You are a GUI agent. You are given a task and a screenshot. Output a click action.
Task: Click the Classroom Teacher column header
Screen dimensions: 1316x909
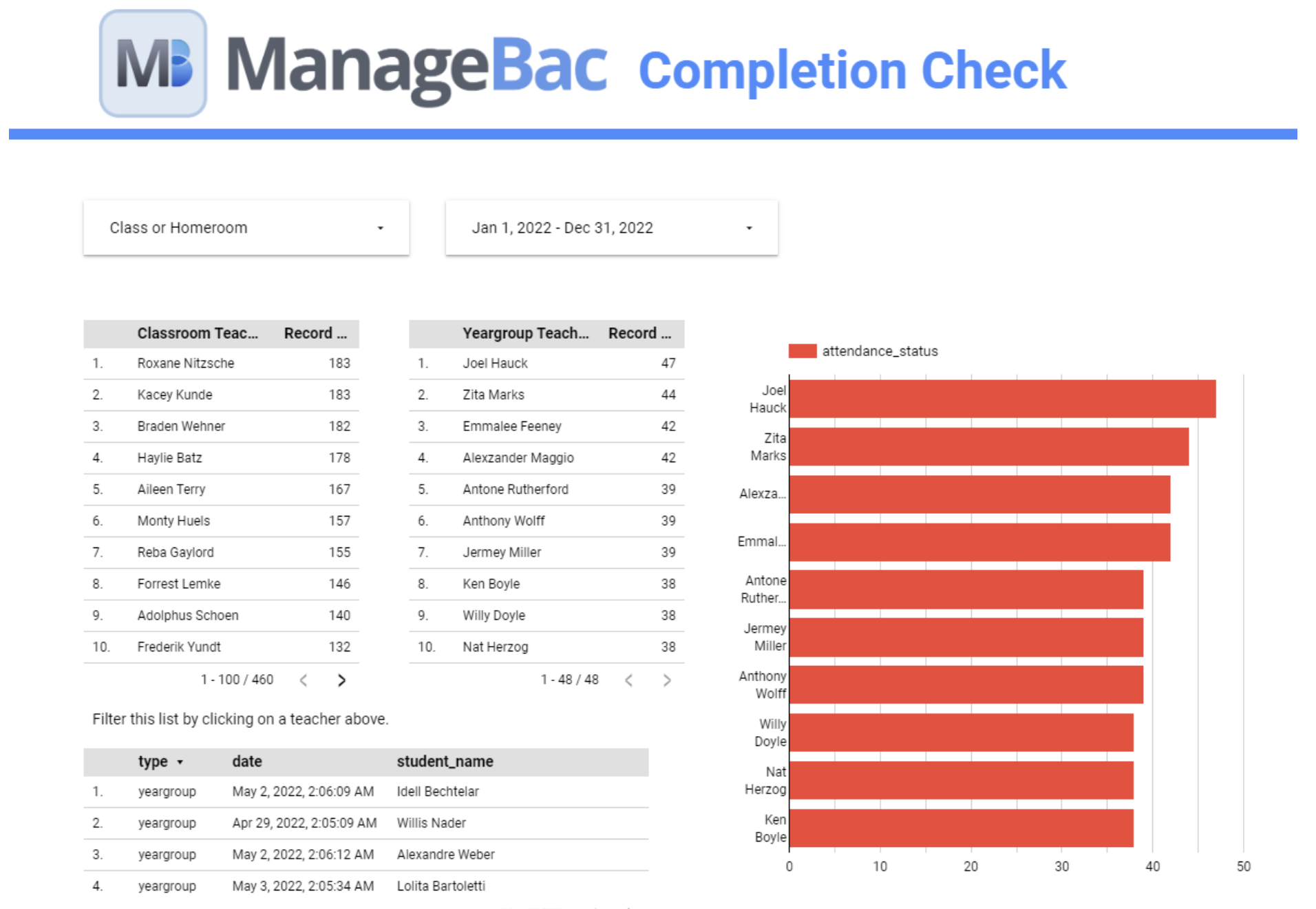[x=198, y=333]
